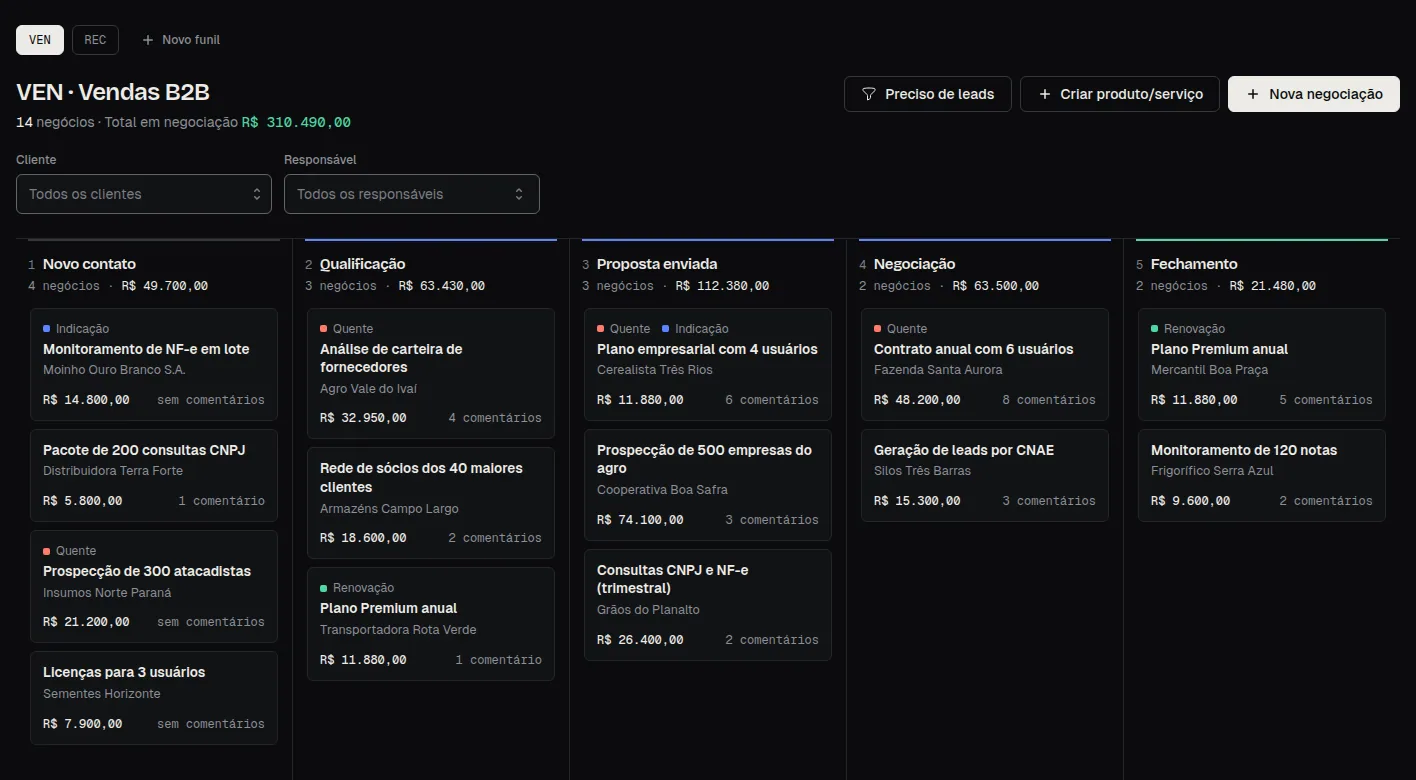The width and height of the screenshot is (1416, 780).
Task: Open Rede de sócios dos 40 maiores clientes
Action: pyautogui.click(x=431, y=503)
